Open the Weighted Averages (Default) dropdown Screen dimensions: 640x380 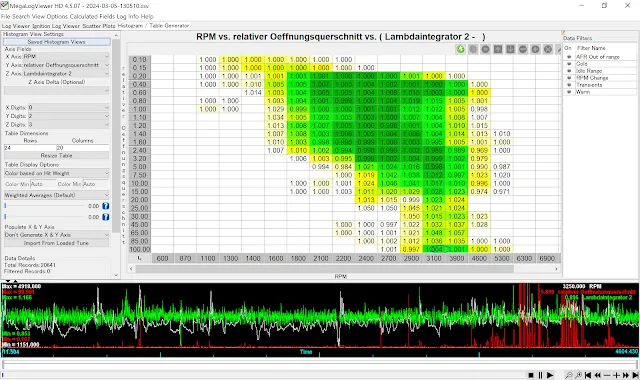click(x=57, y=195)
